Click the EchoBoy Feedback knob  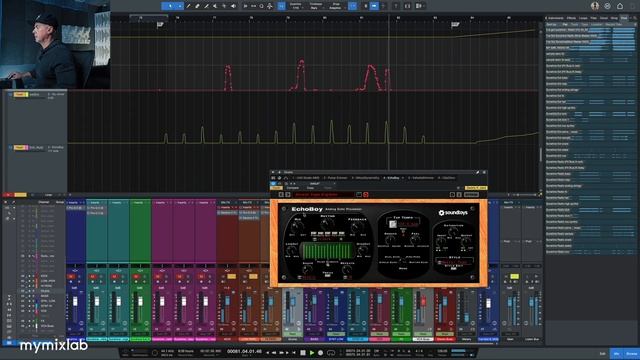click(x=358, y=227)
